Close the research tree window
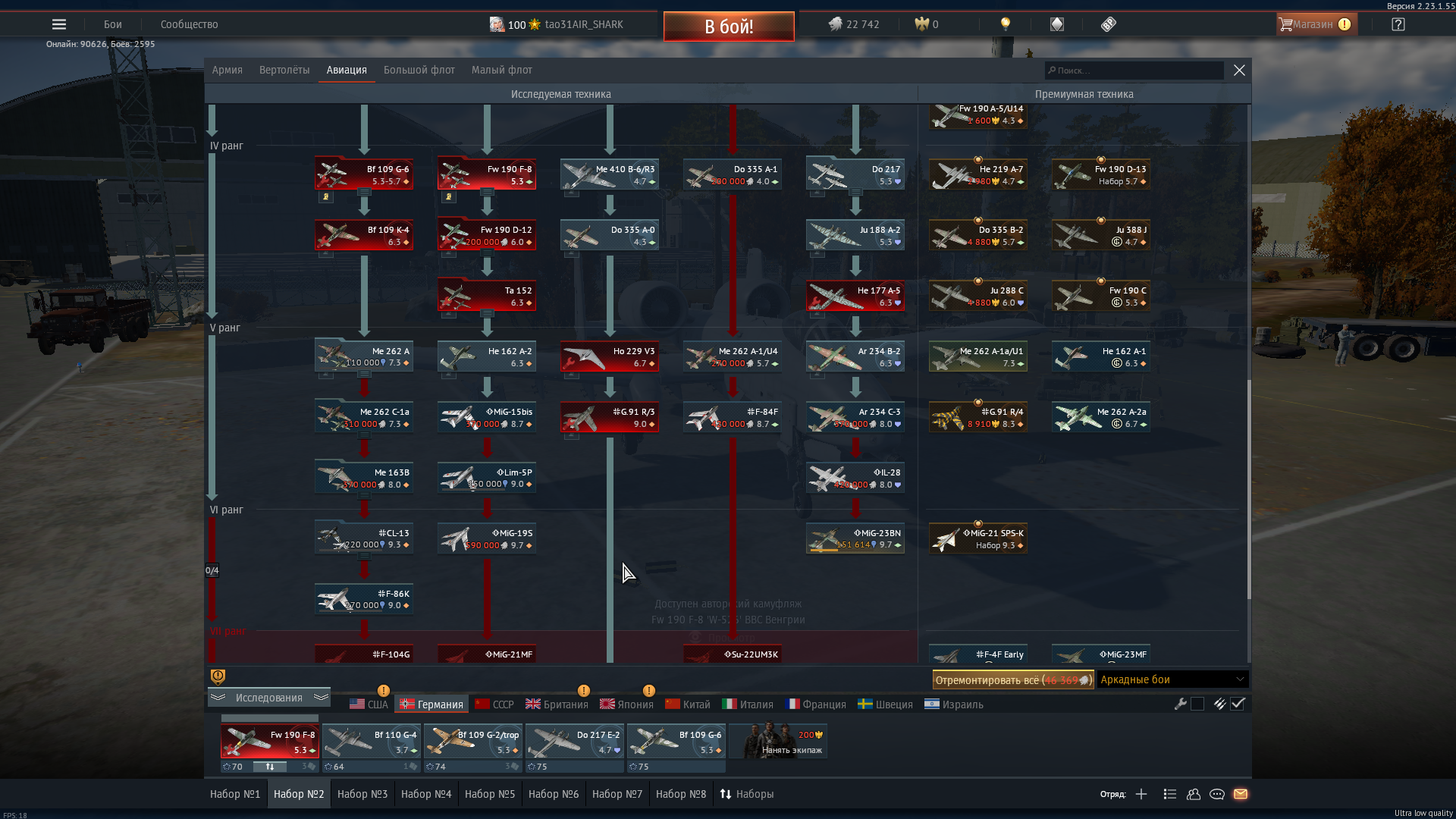Image resolution: width=1456 pixels, height=819 pixels. click(x=1239, y=71)
